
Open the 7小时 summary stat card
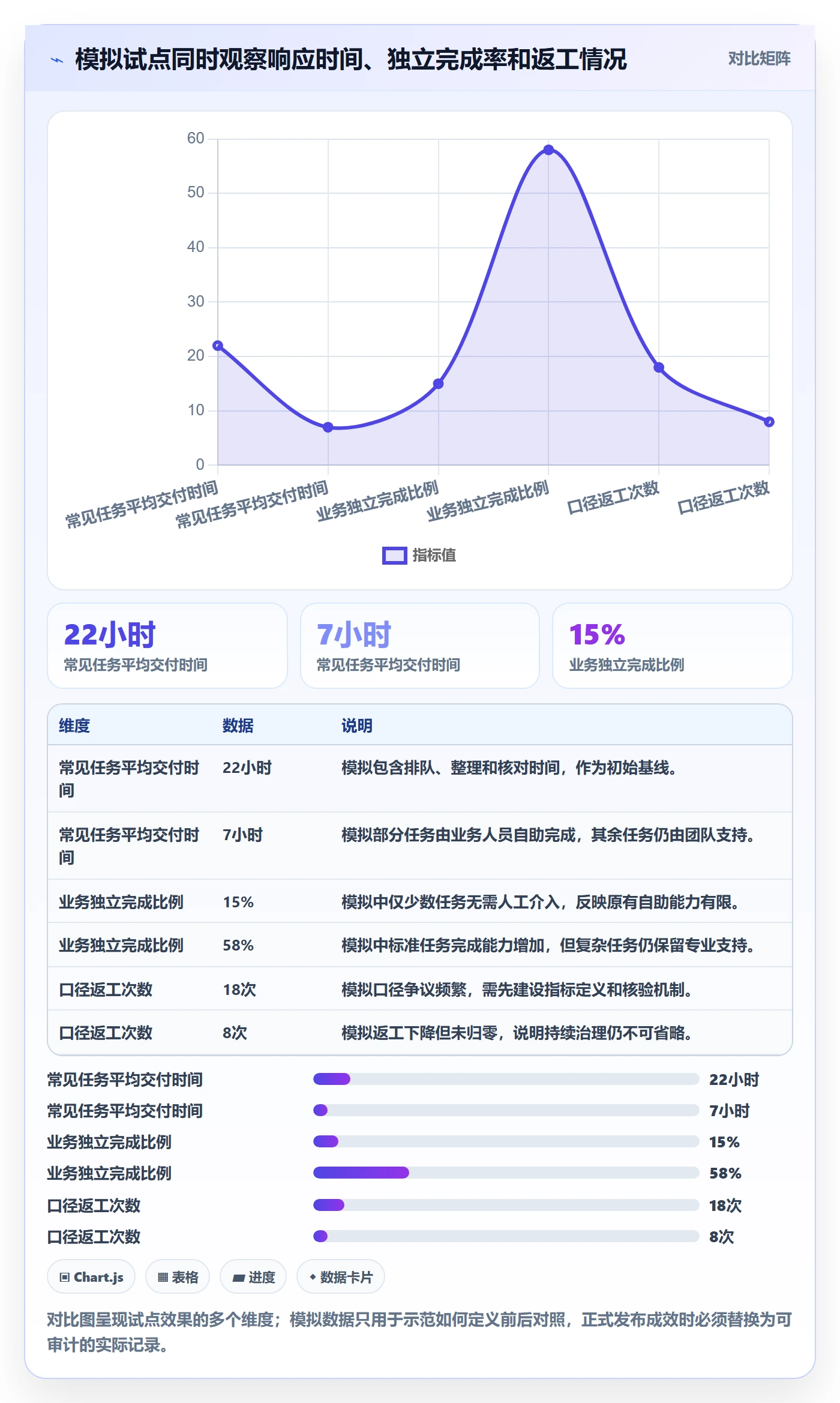coord(420,646)
